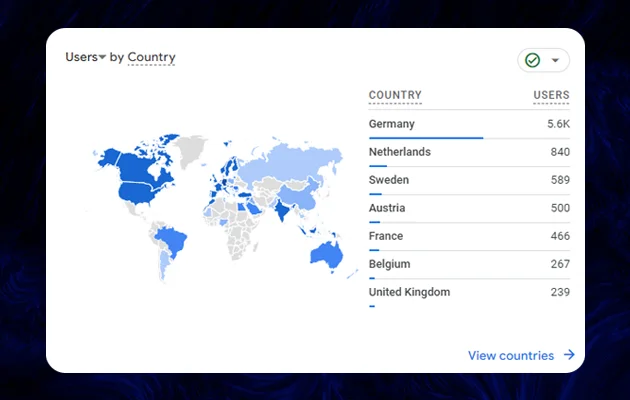Image resolution: width=630 pixels, height=400 pixels.
Task: Expand the Users metric dropdown
Action: point(102,58)
